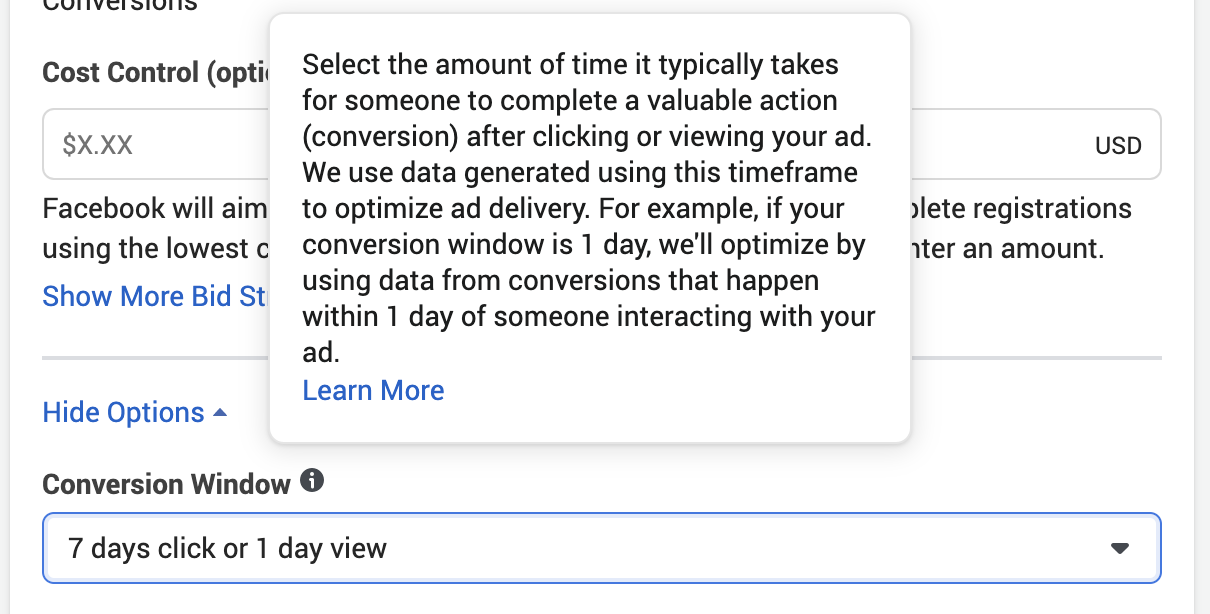
Task: Open the Conversion Window dropdown
Action: 600,548
